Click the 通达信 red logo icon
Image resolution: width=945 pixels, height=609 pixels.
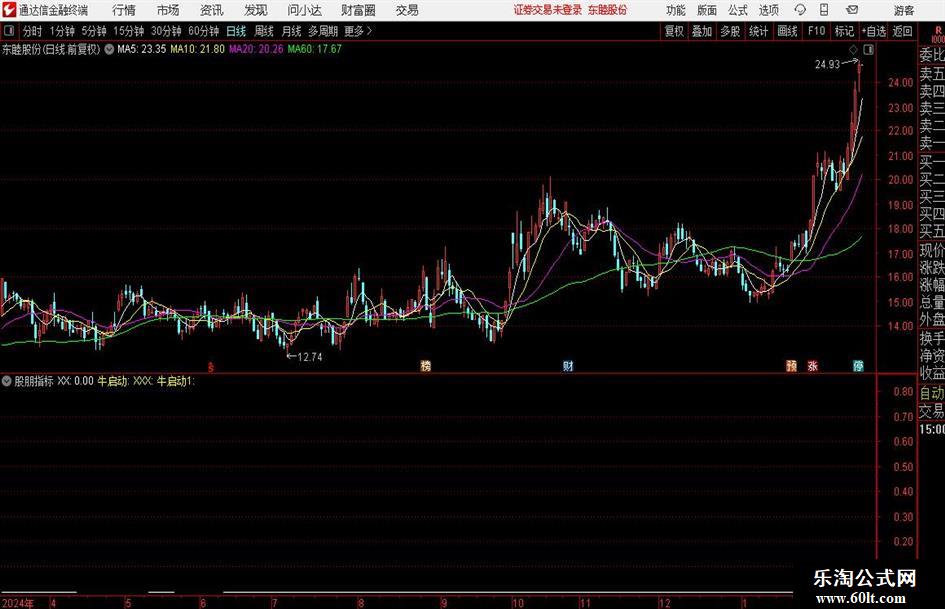point(9,10)
